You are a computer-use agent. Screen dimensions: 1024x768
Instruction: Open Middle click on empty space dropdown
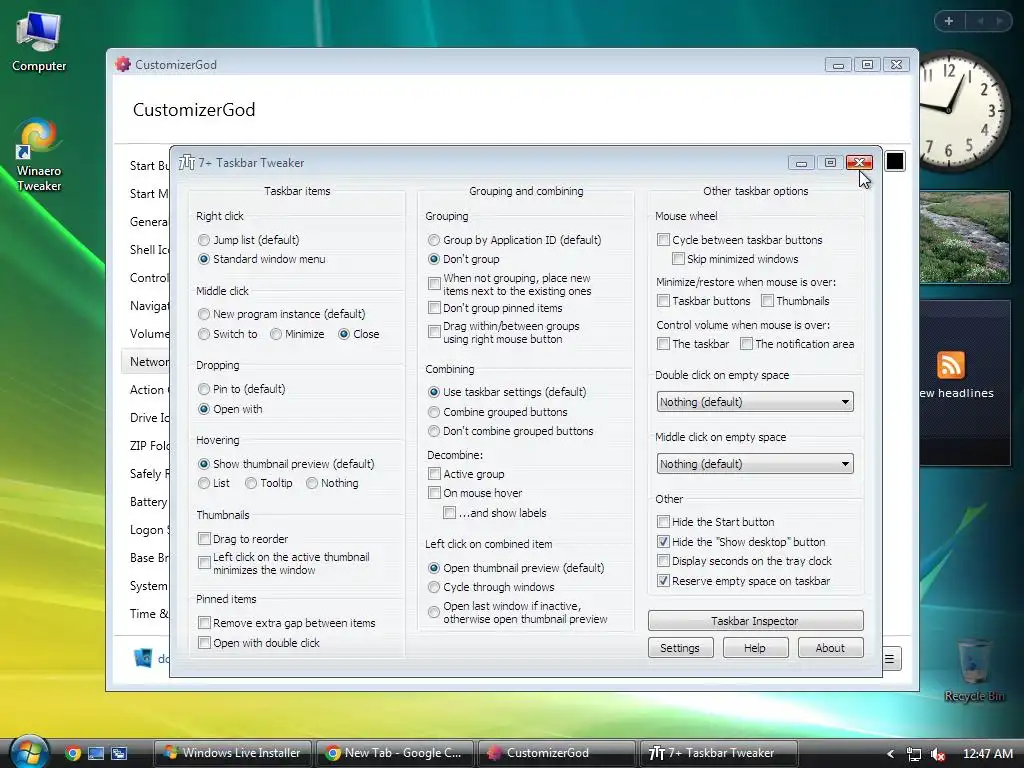pyautogui.click(x=755, y=464)
